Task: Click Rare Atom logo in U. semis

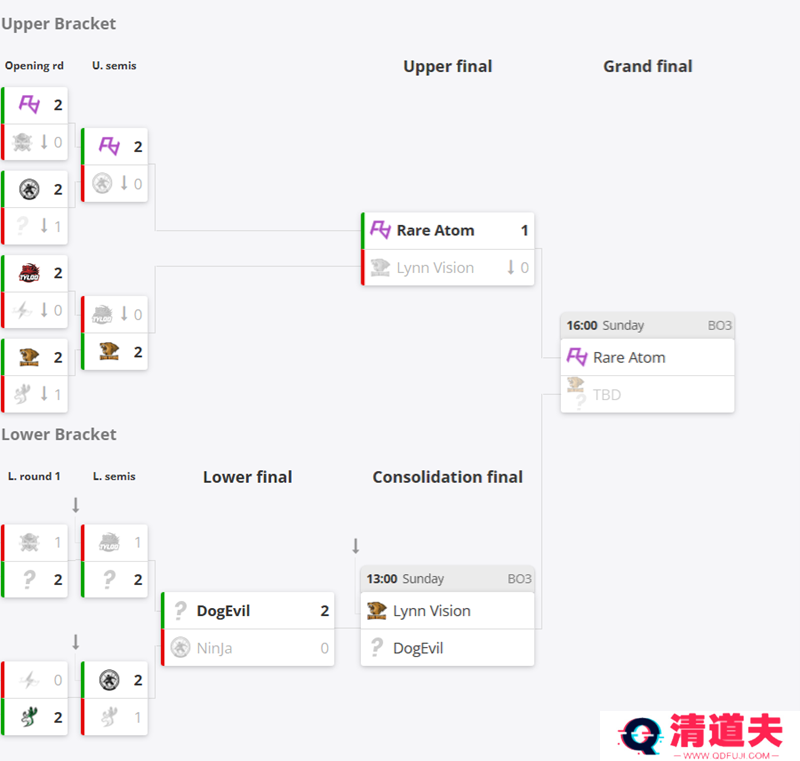Action: coord(109,146)
